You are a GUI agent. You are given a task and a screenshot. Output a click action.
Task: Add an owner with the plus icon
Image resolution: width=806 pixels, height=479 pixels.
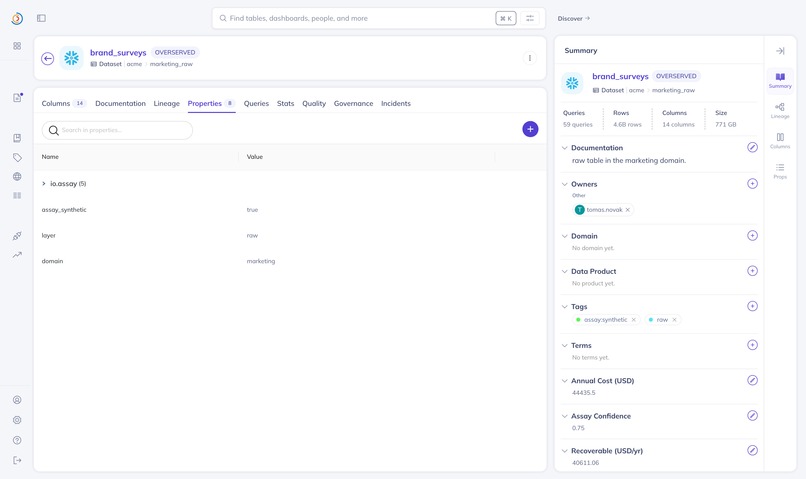click(752, 183)
